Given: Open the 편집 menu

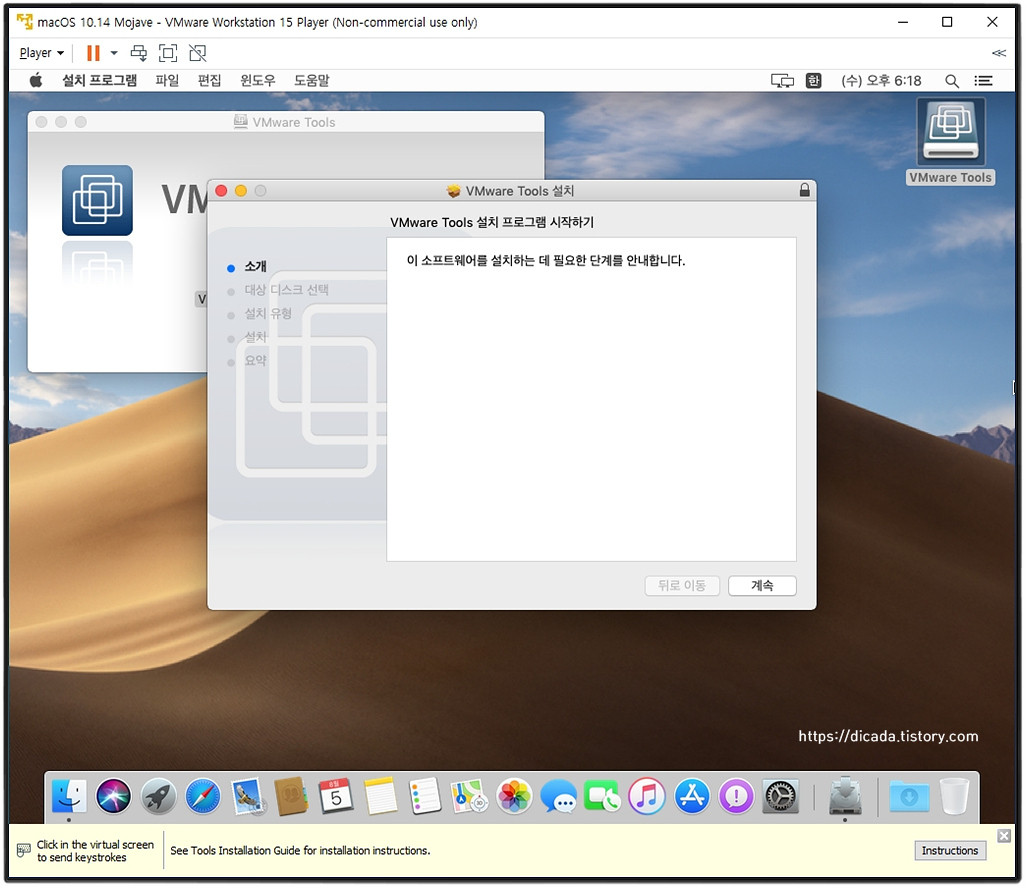Looking at the screenshot, I should [x=209, y=80].
